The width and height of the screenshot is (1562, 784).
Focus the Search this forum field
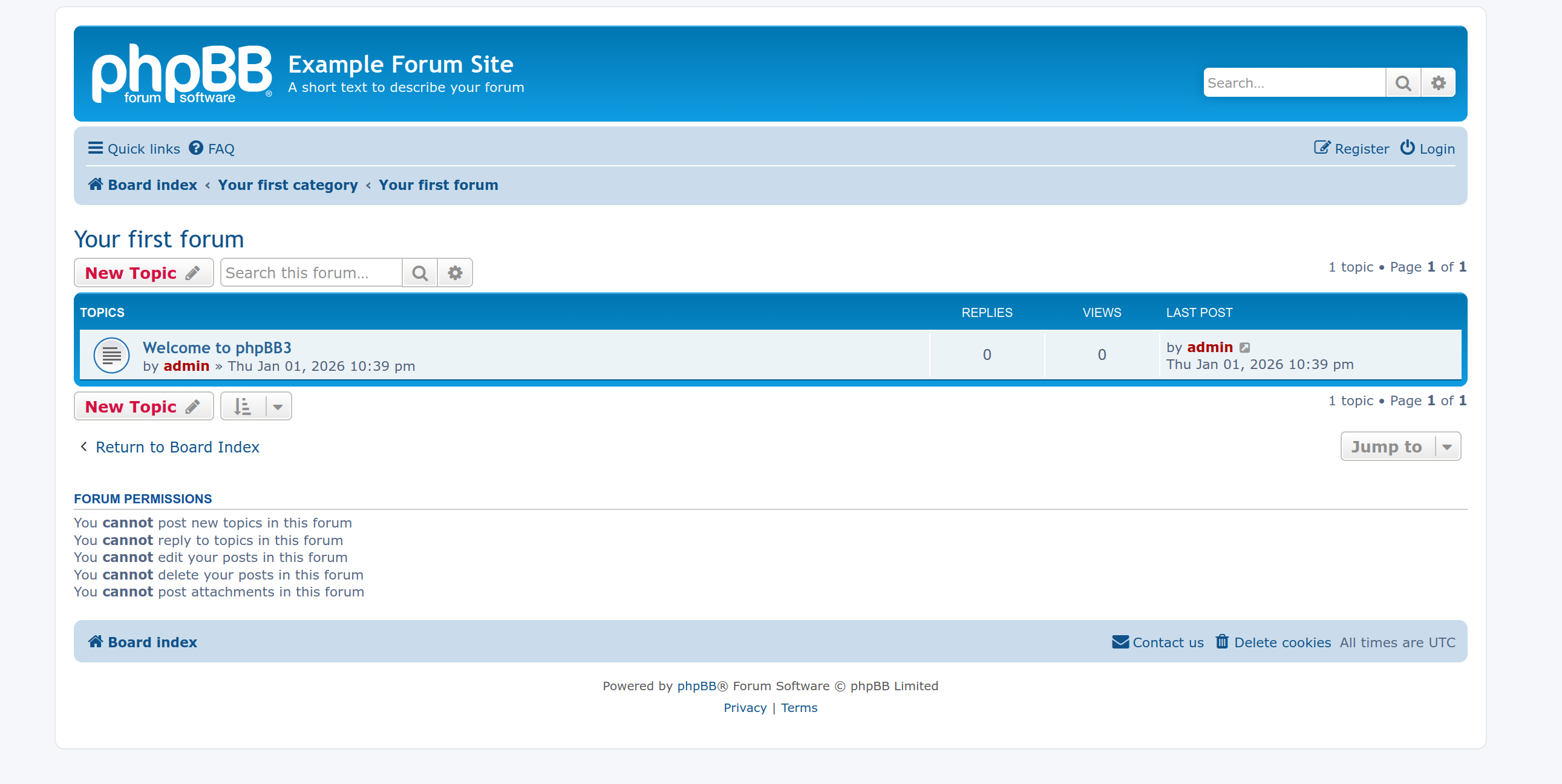click(x=311, y=273)
